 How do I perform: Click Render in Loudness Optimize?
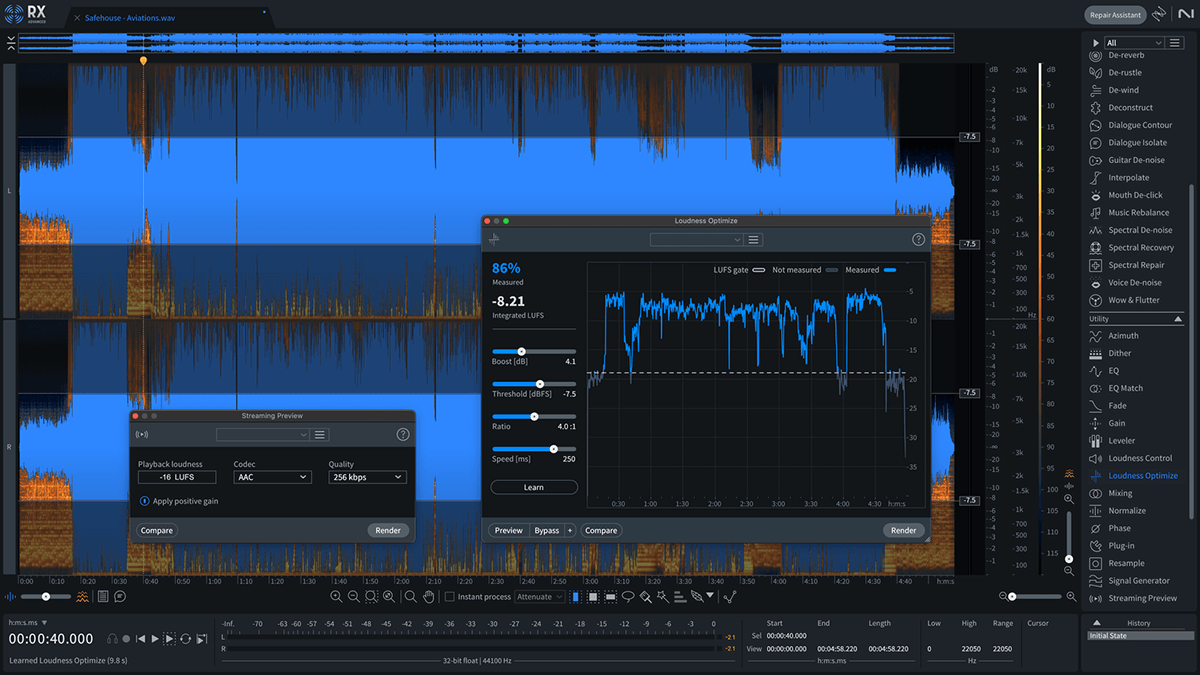pos(903,531)
